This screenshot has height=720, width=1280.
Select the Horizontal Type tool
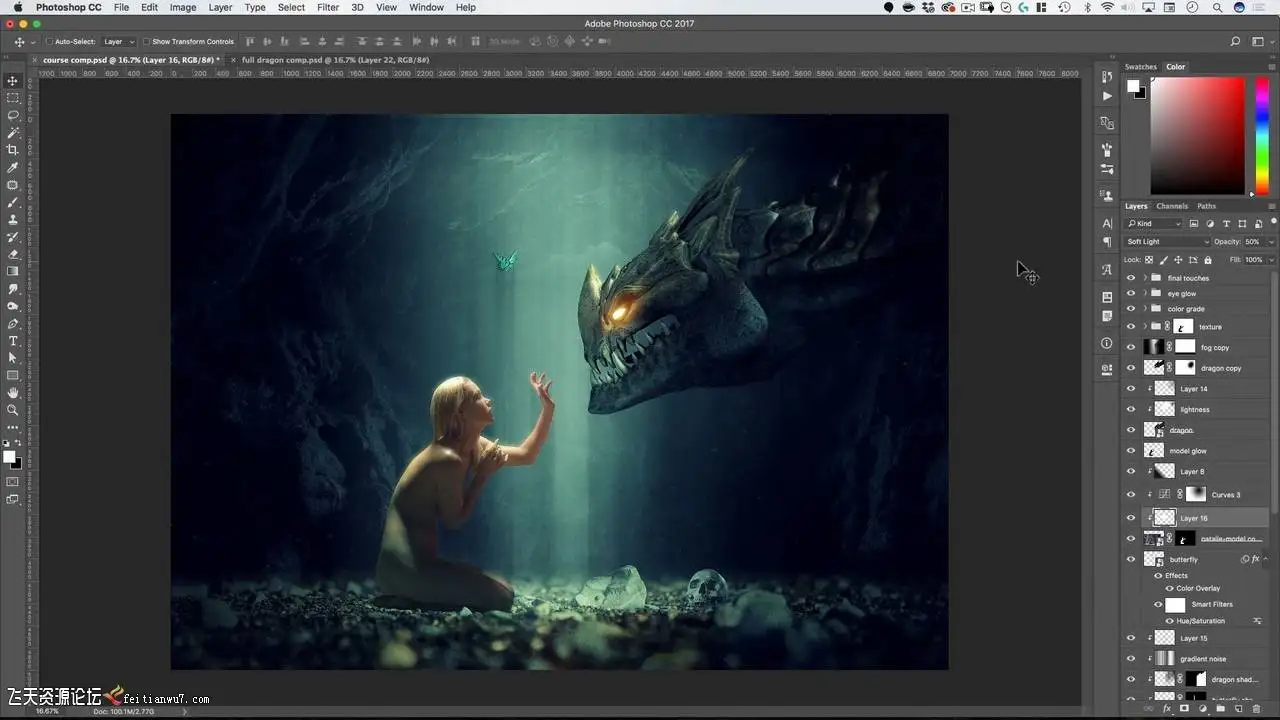pos(13,341)
